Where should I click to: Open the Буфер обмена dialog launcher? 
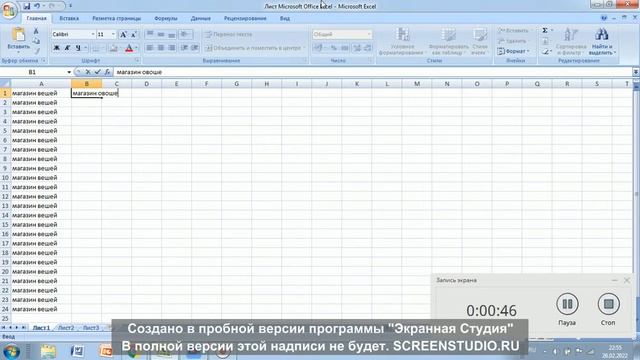(x=43, y=60)
